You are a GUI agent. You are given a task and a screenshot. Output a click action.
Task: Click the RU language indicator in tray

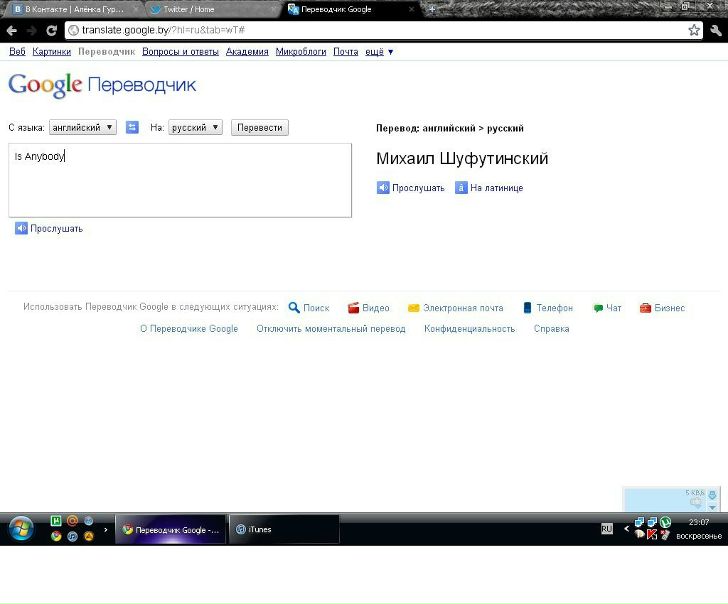point(607,528)
